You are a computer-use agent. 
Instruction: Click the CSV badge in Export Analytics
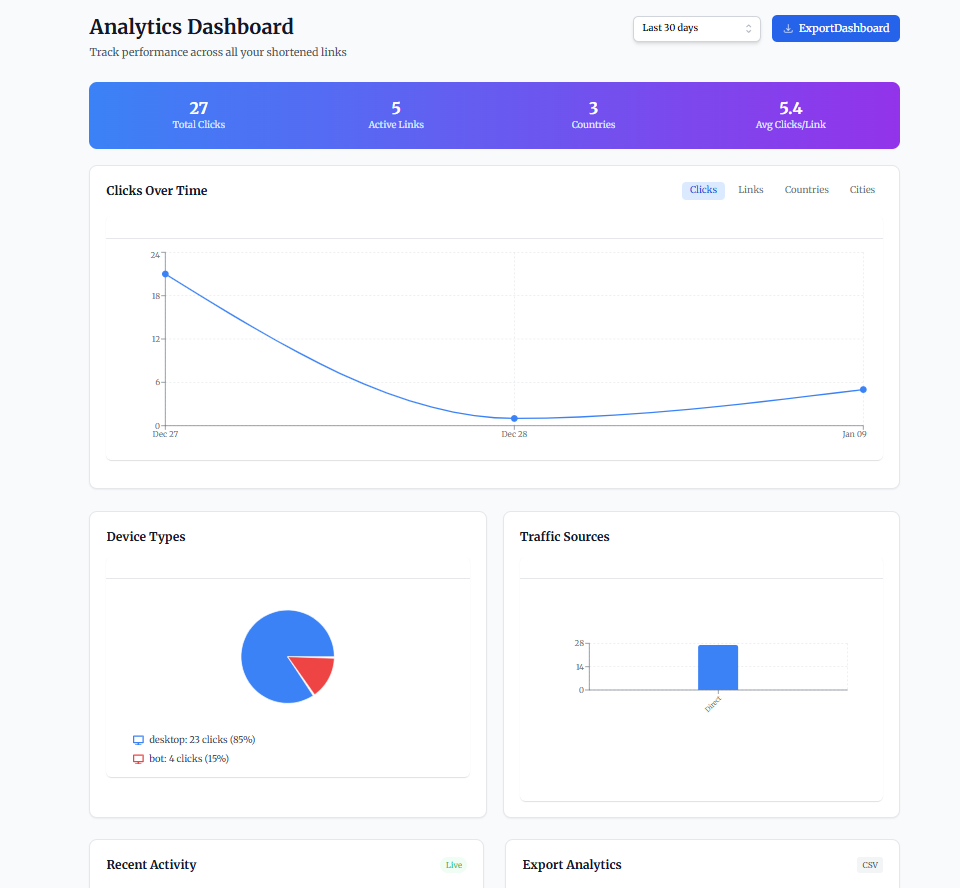click(x=869, y=865)
